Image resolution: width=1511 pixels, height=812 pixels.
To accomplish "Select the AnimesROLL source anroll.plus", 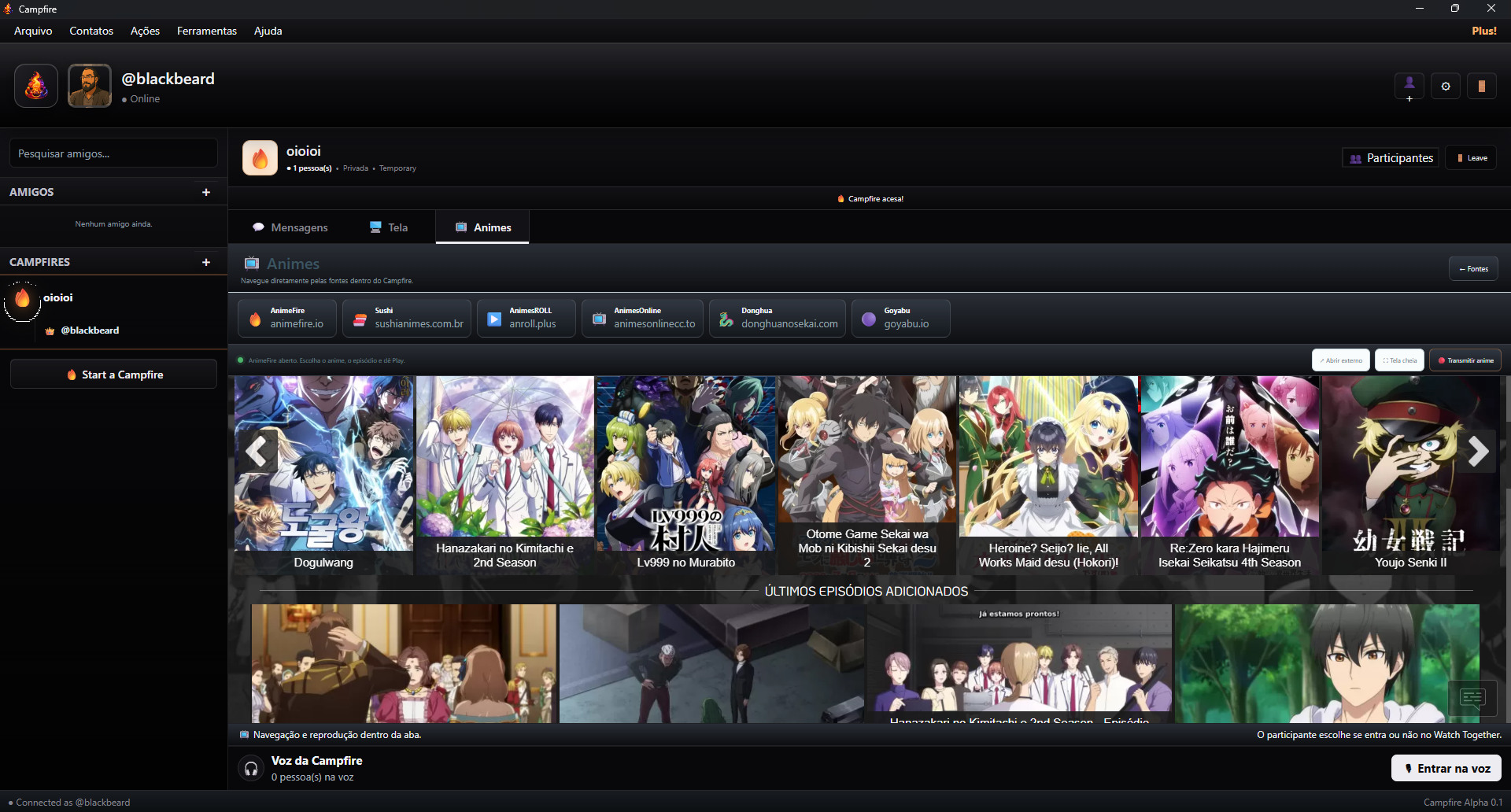I will [526, 318].
